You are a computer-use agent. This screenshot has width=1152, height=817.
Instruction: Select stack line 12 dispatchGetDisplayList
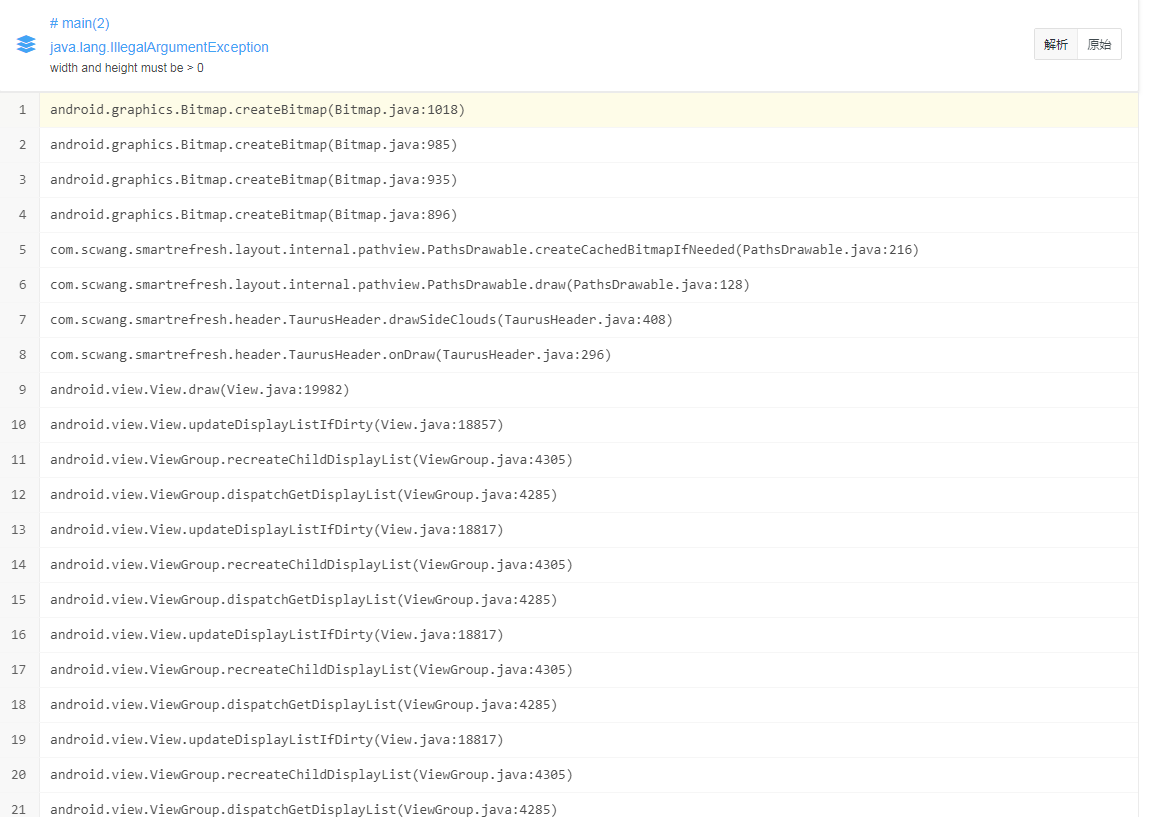588,495
